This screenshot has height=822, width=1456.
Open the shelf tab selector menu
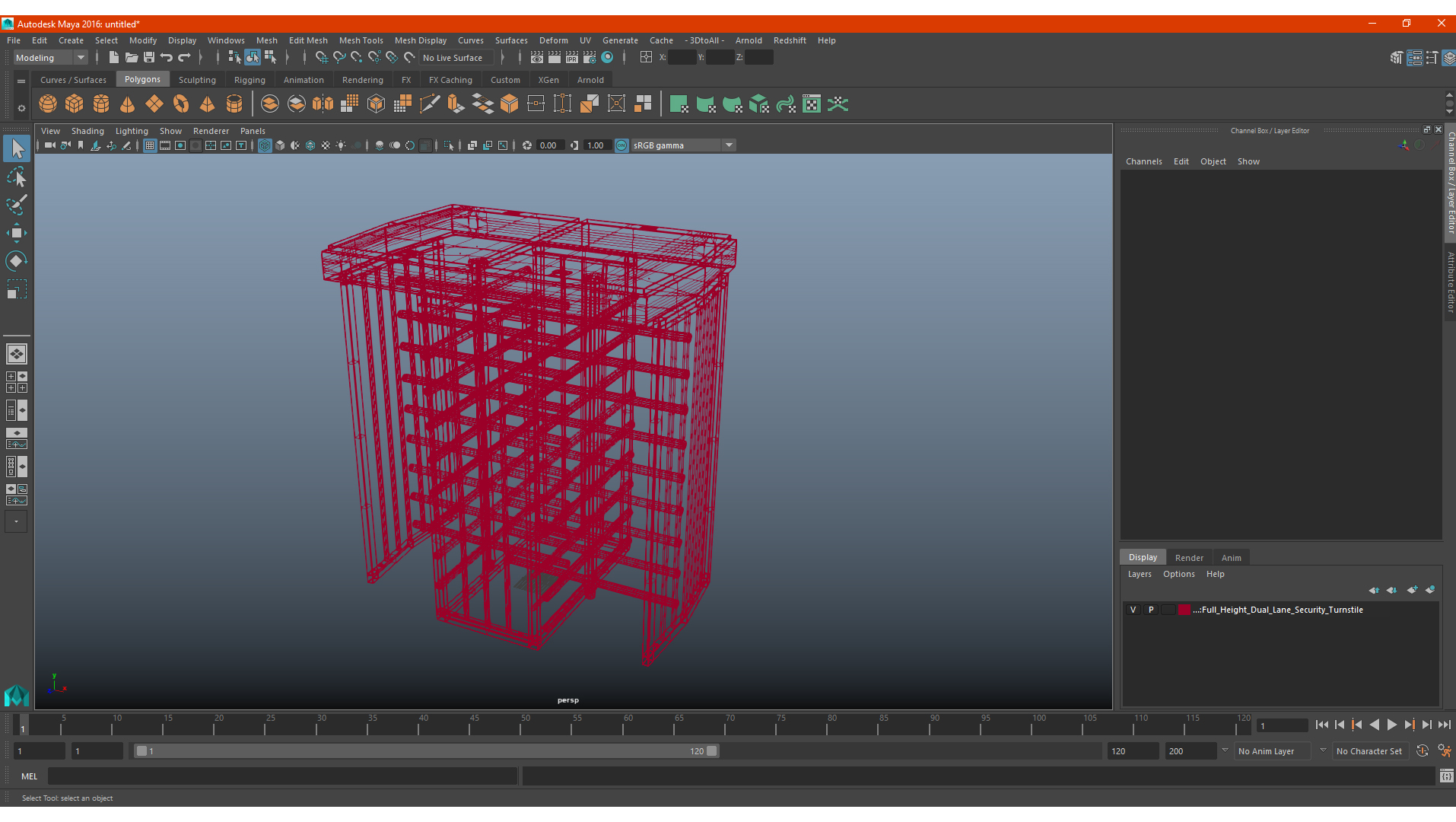coord(21,81)
